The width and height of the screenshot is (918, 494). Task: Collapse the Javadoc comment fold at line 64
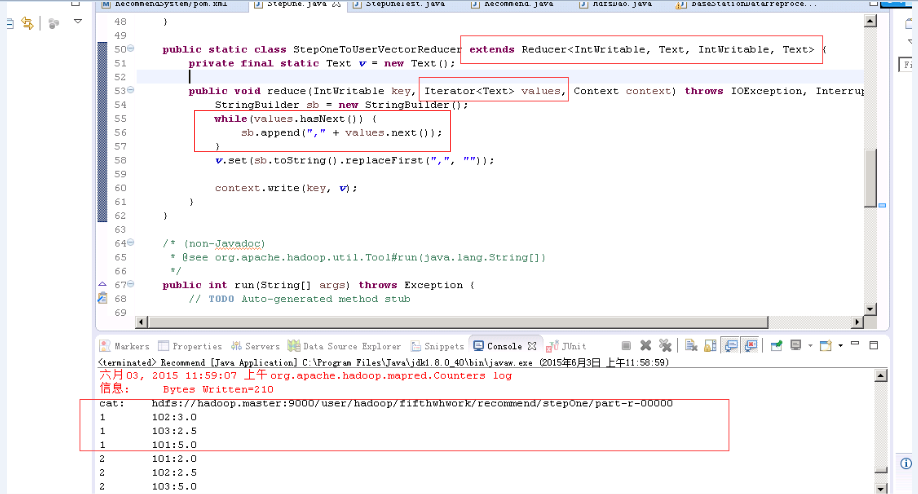(x=131, y=242)
